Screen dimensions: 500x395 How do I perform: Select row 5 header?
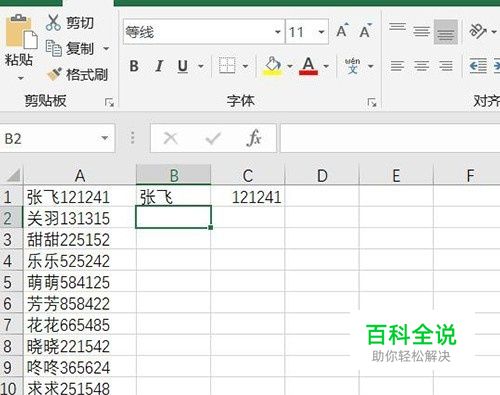coord(11,282)
